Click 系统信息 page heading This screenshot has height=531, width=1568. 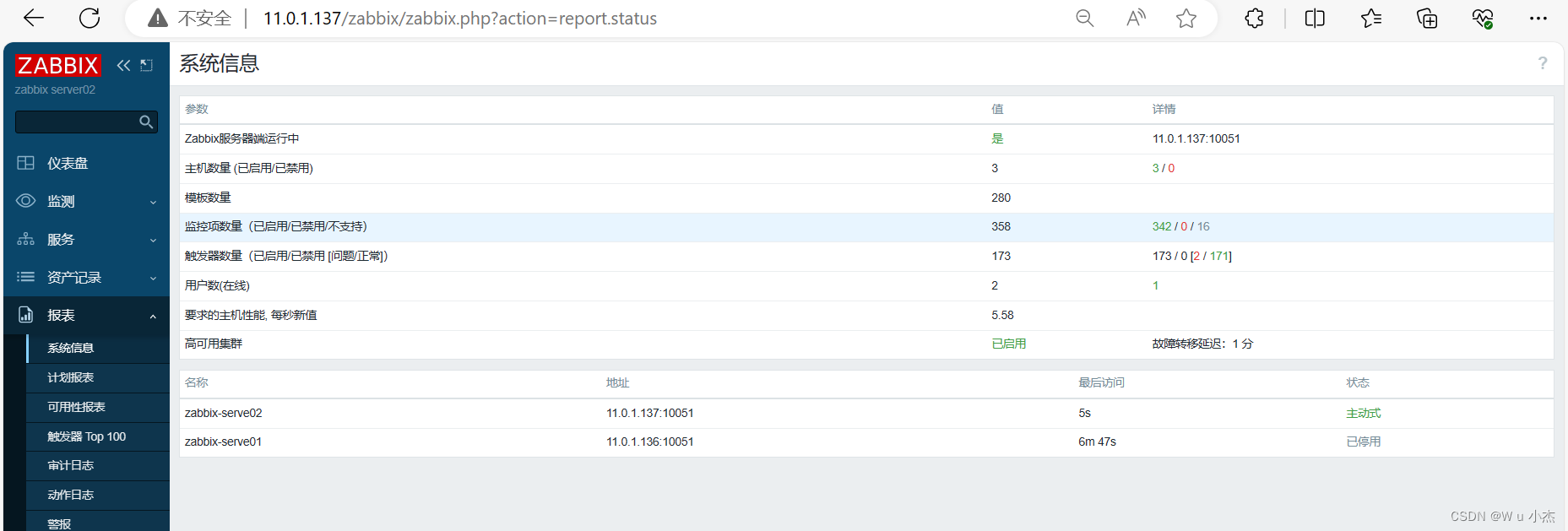(x=219, y=63)
